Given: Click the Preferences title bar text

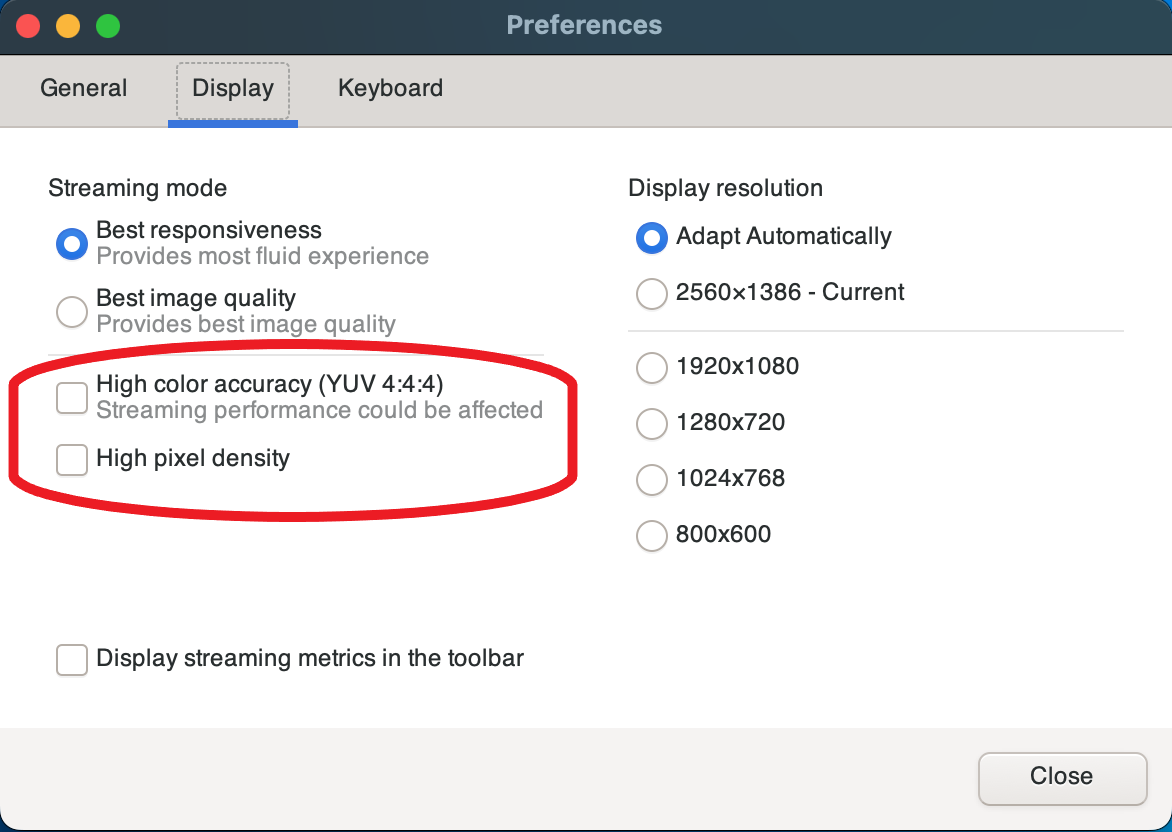Looking at the screenshot, I should (x=584, y=25).
